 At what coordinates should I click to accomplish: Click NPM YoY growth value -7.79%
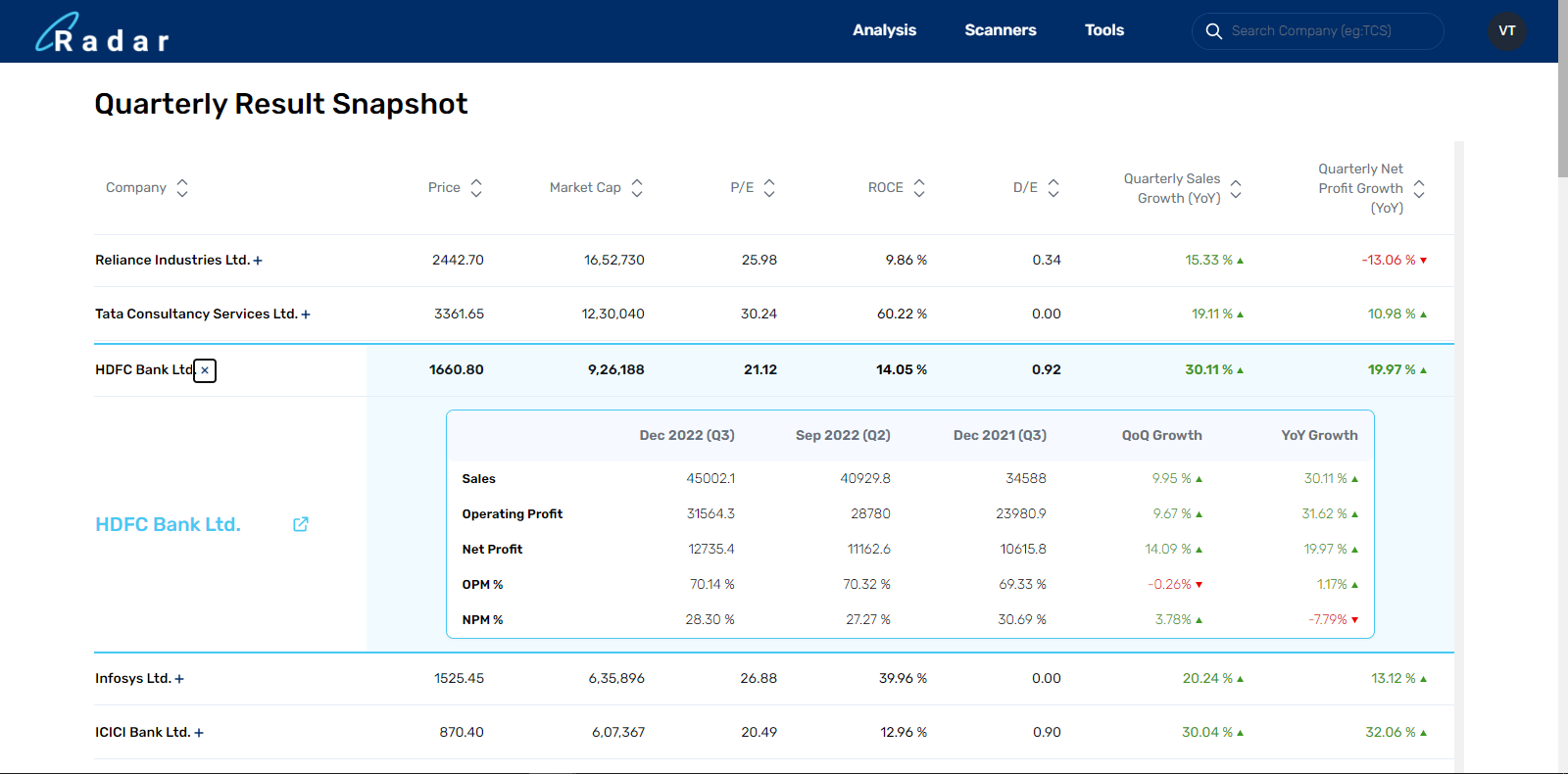pos(1328,619)
